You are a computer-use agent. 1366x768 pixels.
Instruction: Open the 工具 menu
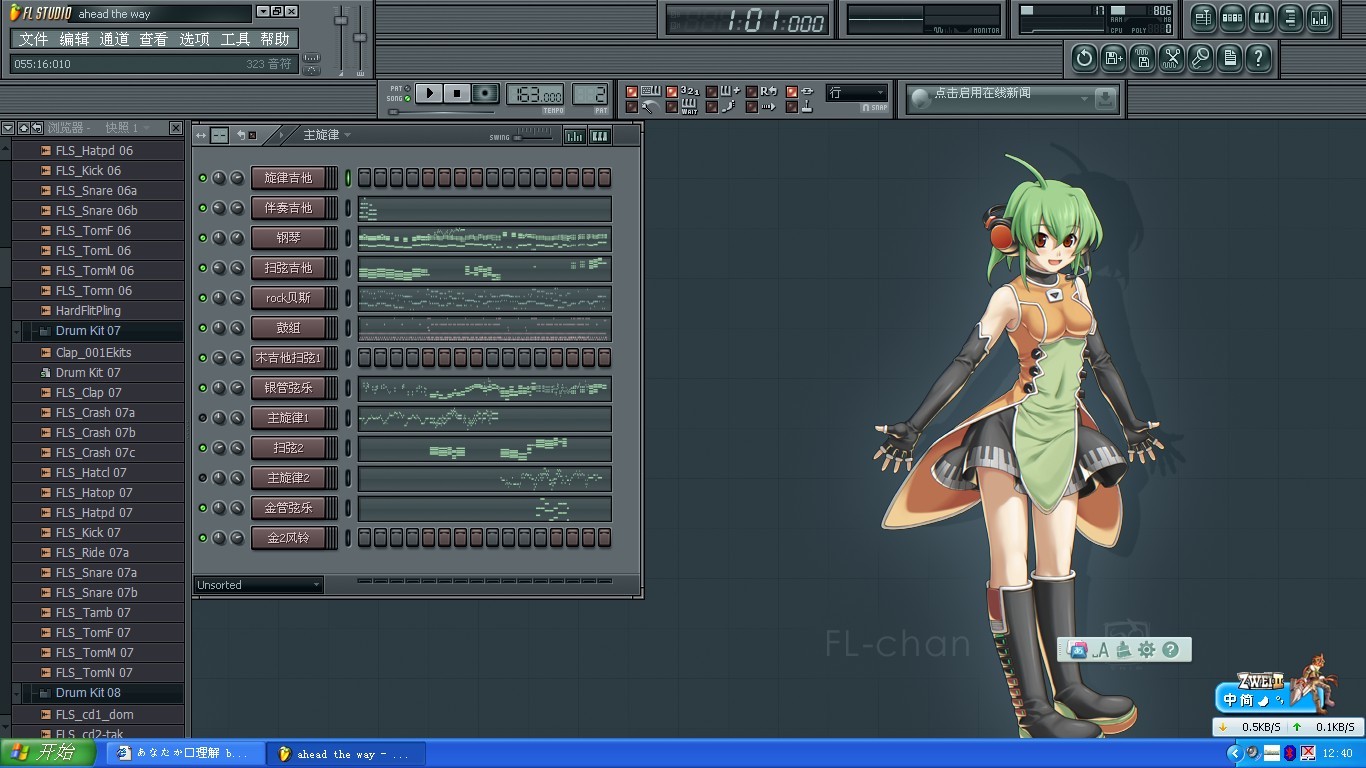[235, 39]
